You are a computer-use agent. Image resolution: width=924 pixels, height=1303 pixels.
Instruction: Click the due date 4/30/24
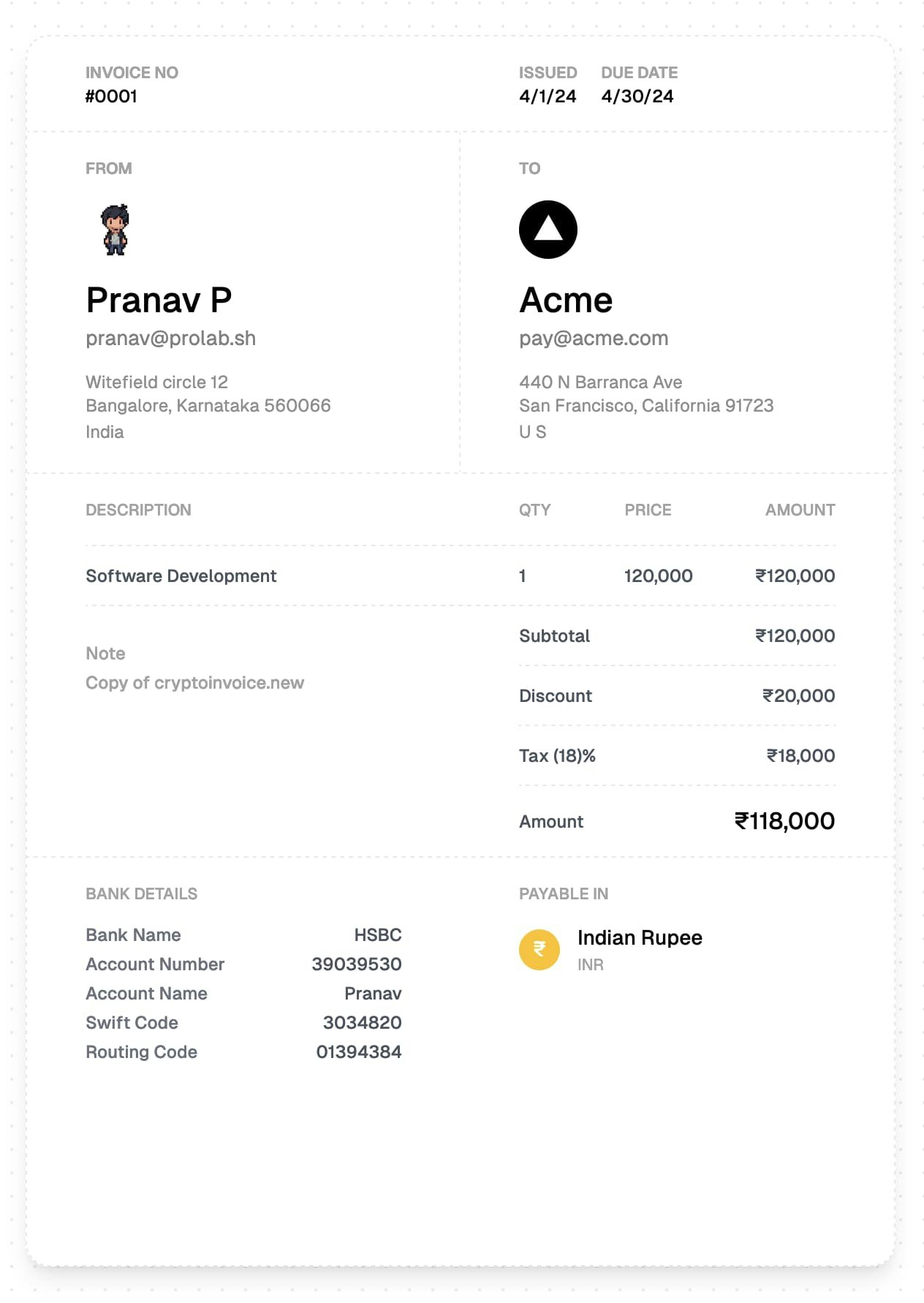coord(637,97)
